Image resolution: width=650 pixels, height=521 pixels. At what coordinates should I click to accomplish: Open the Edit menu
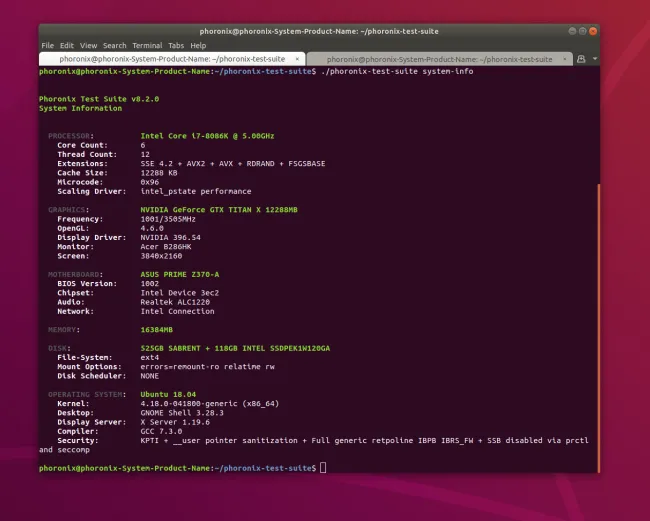(x=66, y=46)
